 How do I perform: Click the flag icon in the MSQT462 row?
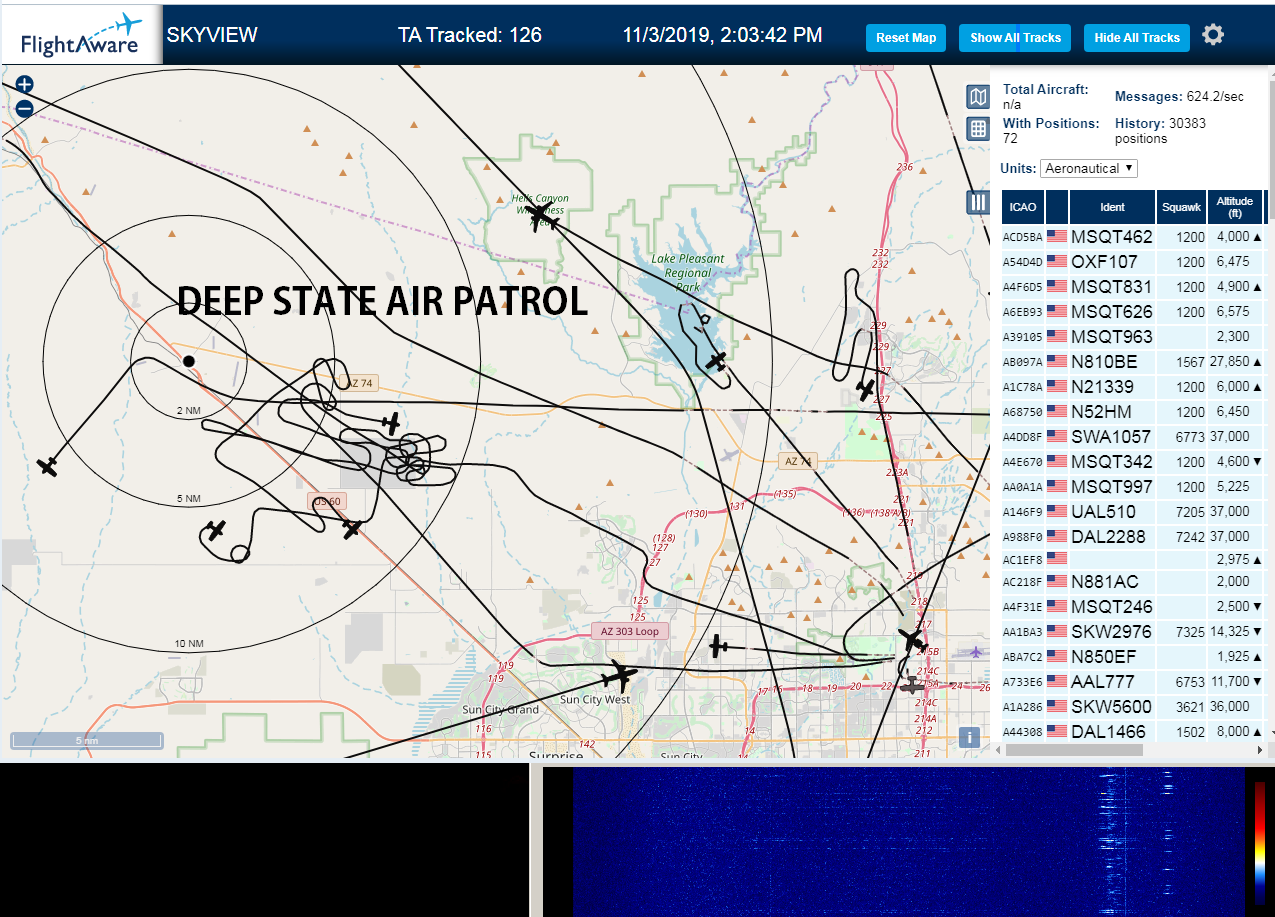tap(1056, 237)
